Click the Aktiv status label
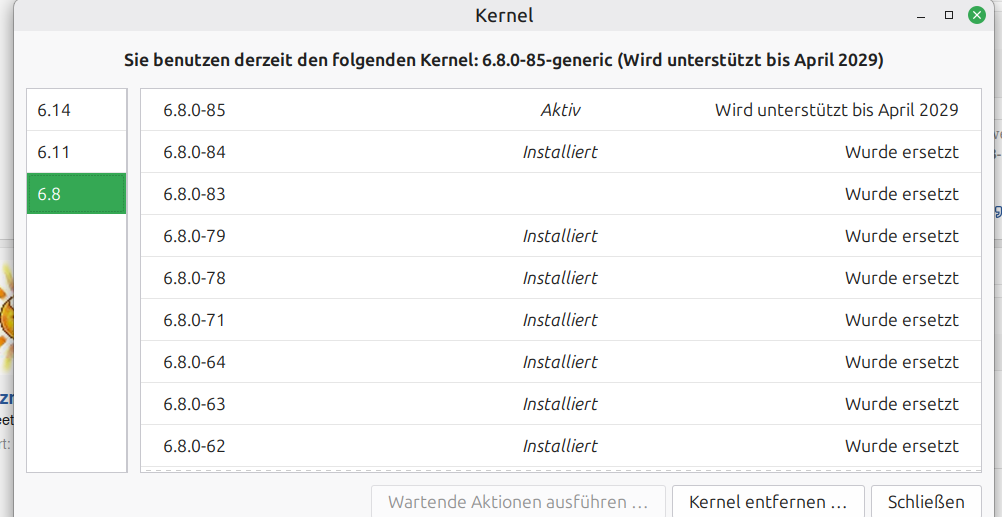1002x517 pixels. [560, 110]
